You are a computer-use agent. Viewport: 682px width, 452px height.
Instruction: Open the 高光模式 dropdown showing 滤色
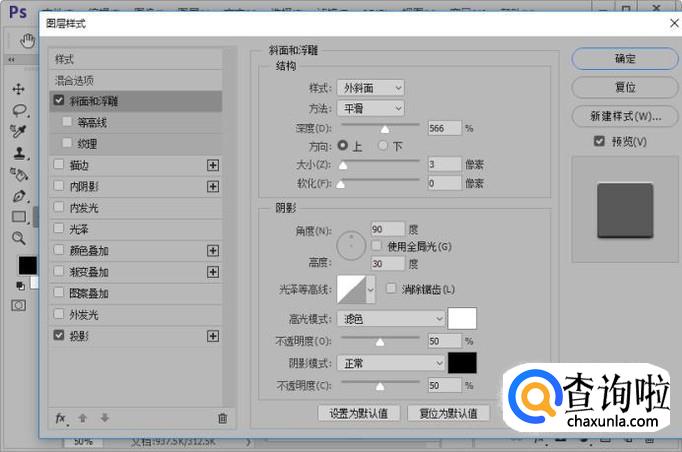click(390, 319)
